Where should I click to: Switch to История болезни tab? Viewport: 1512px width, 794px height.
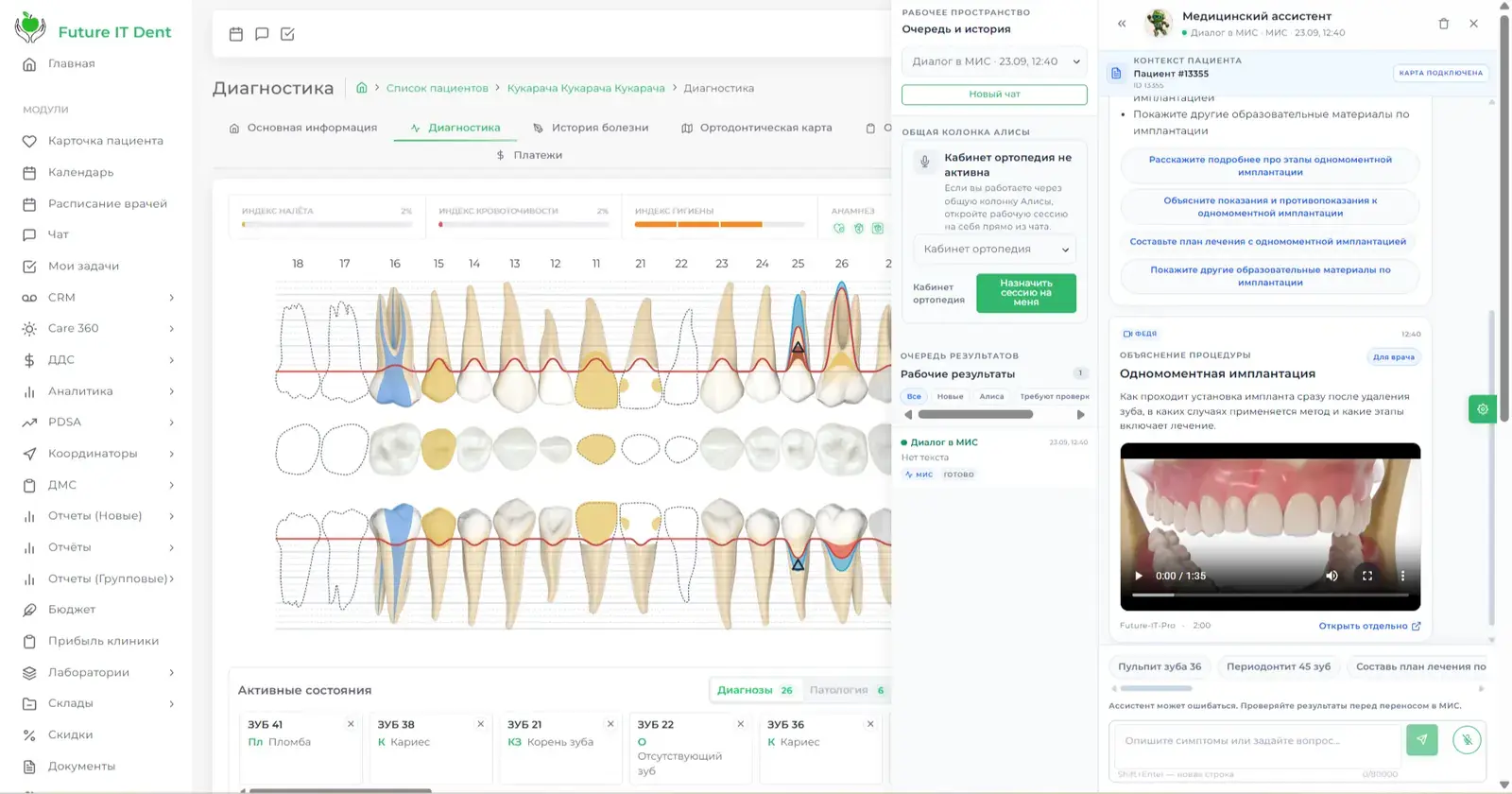590,128
